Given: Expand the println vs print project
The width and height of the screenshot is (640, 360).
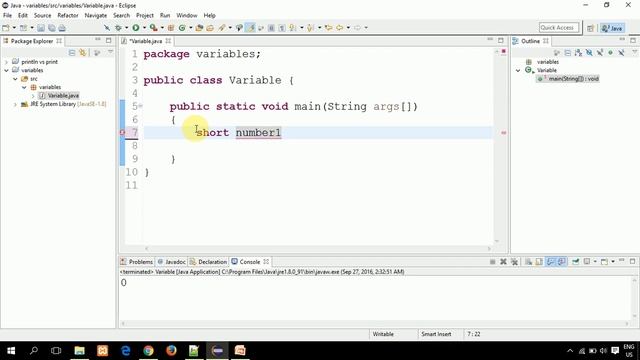Looking at the screenshot, I should point(6,62).
